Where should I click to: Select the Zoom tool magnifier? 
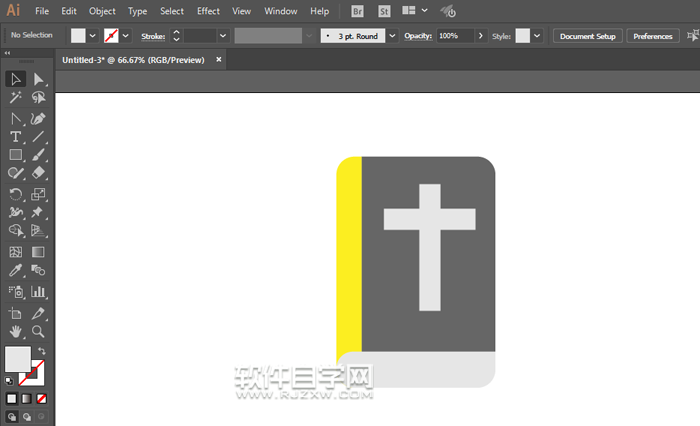[x=39, y=331]
